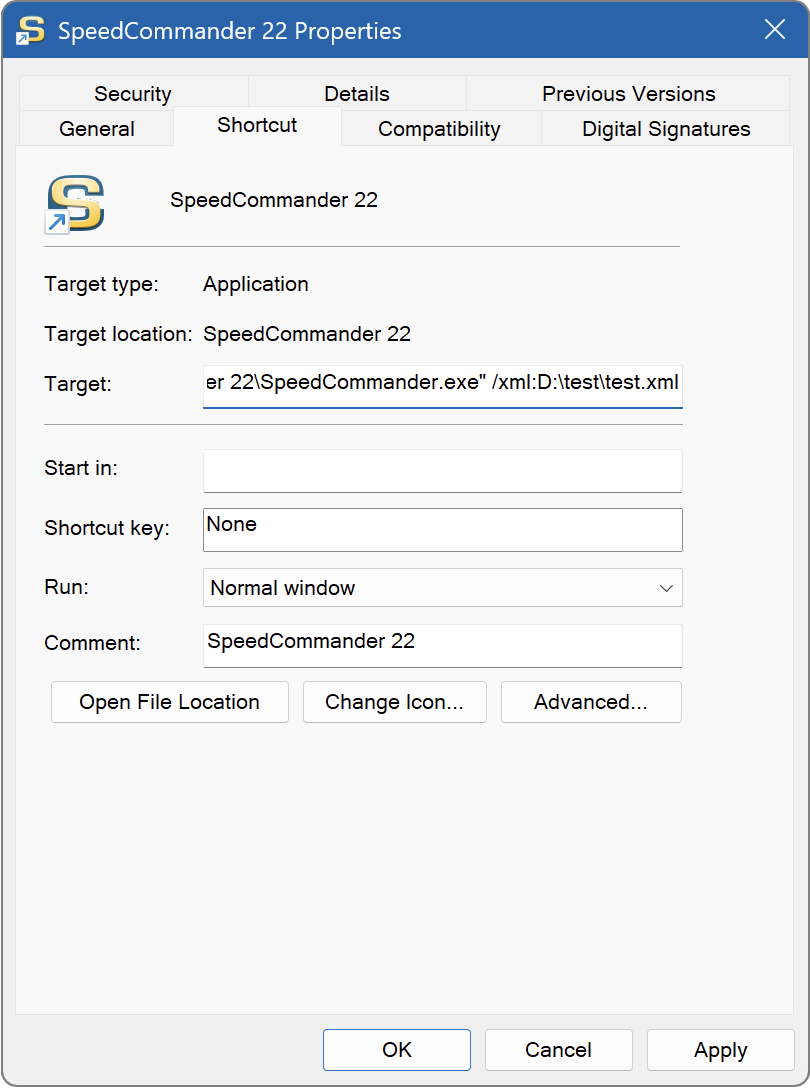
Task: Focus the Start in field
Action: tap(442, 470)
